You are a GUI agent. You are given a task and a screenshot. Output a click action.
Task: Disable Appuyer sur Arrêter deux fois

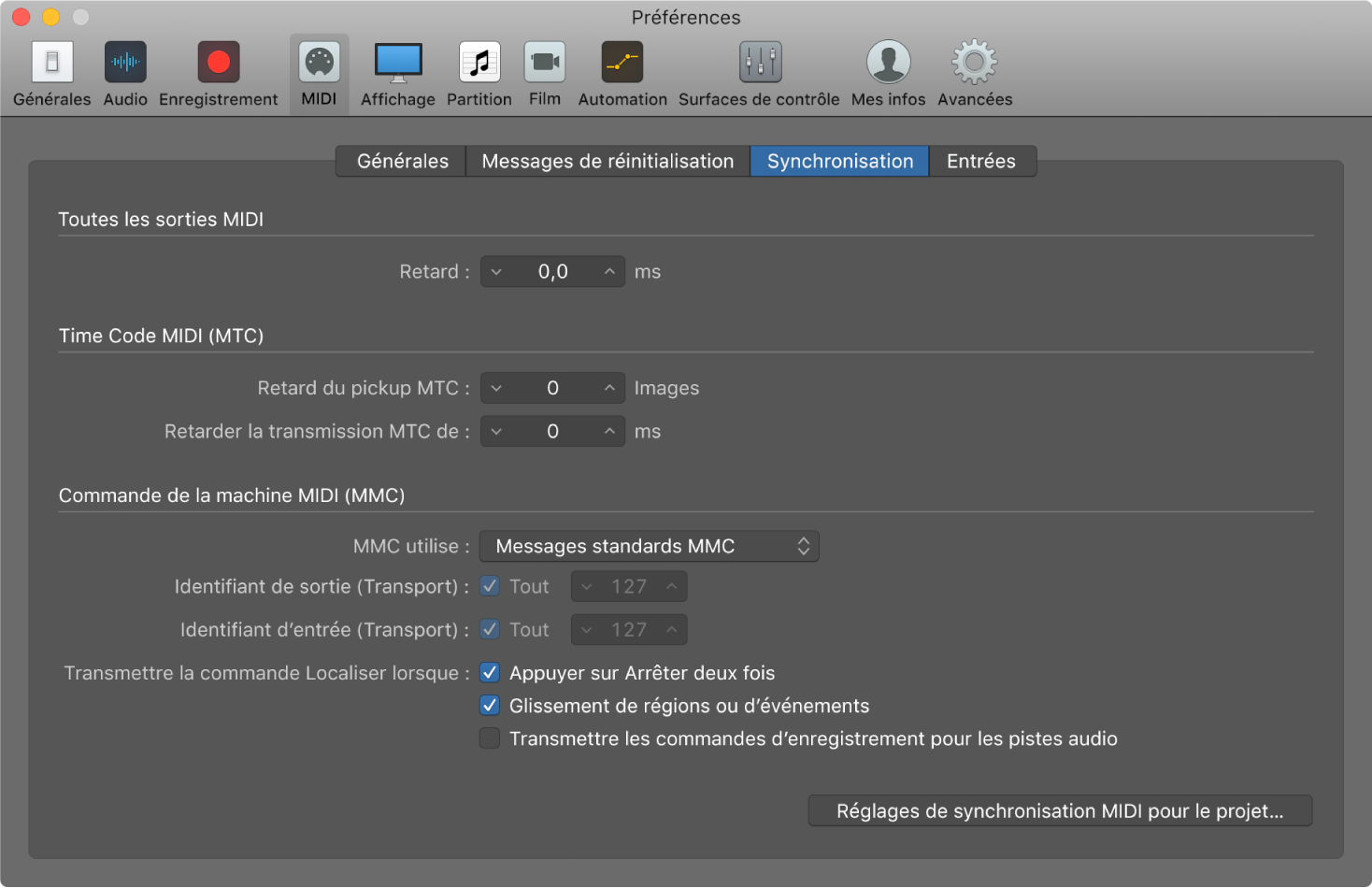click(490, 672)
